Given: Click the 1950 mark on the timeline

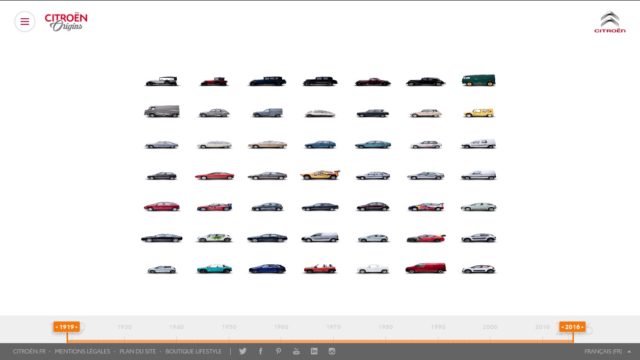Looking at the screenshot, I should [x=229, y=327].
